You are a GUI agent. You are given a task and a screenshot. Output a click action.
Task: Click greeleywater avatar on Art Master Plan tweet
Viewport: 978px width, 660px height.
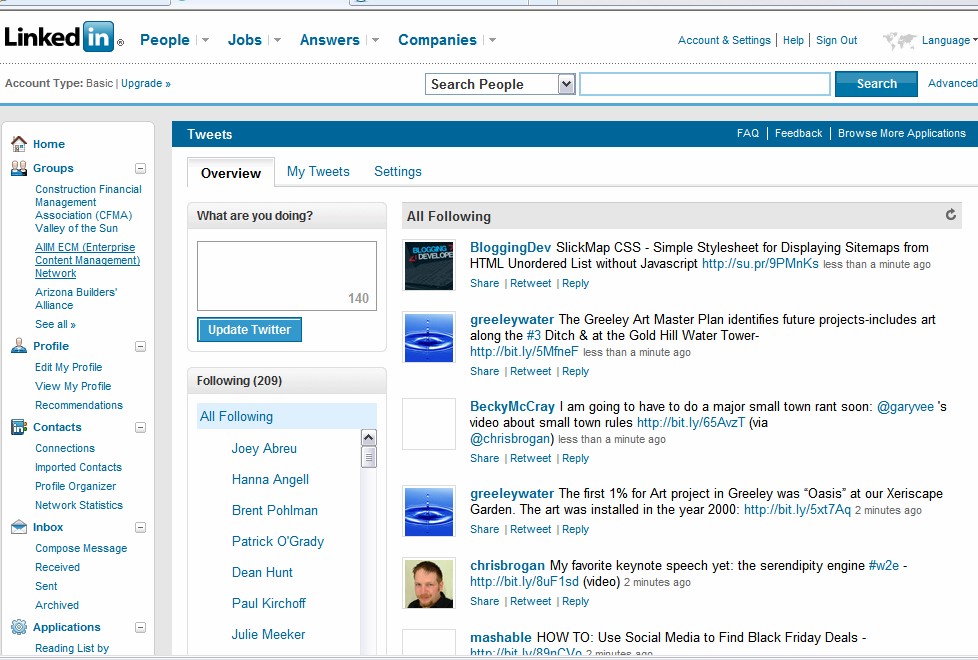tap(428, 337)
